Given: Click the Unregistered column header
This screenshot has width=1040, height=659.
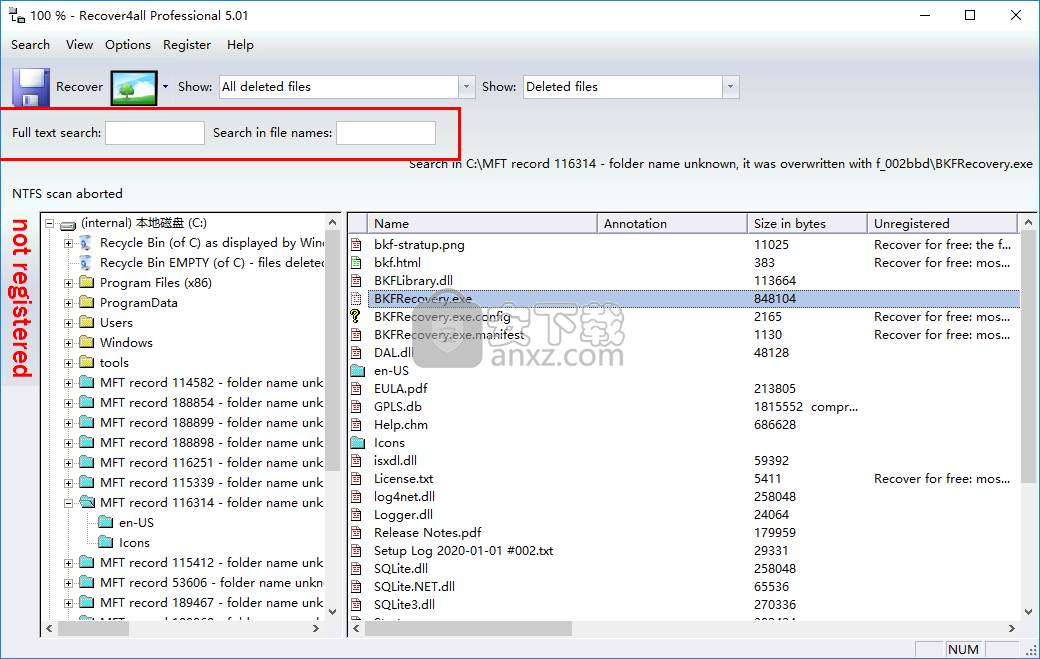Looking at the screenshot, I should [x=942, y=223].
